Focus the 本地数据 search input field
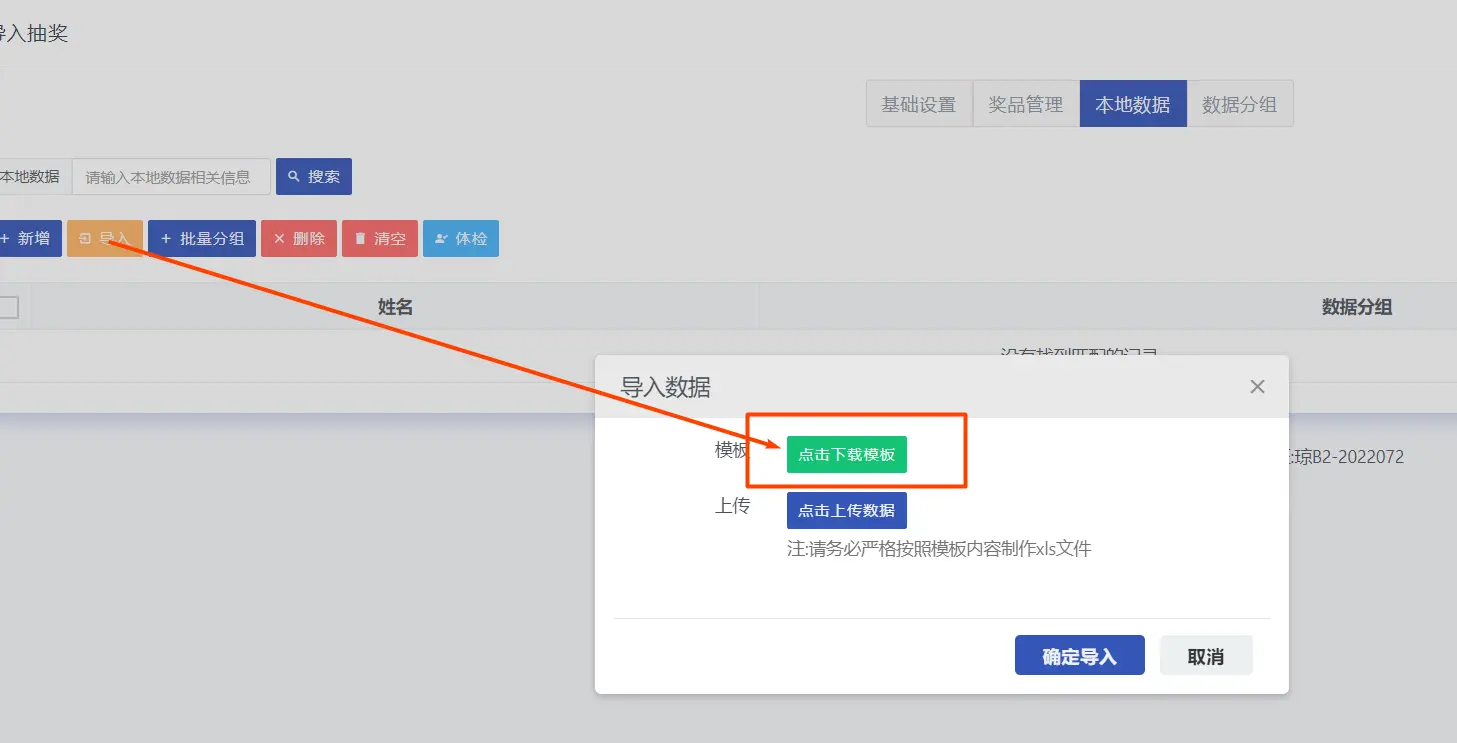 [171, 177]
